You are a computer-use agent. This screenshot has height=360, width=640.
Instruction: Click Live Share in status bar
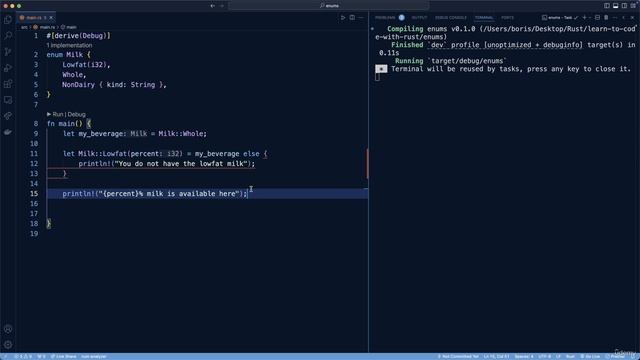[63, 356]
